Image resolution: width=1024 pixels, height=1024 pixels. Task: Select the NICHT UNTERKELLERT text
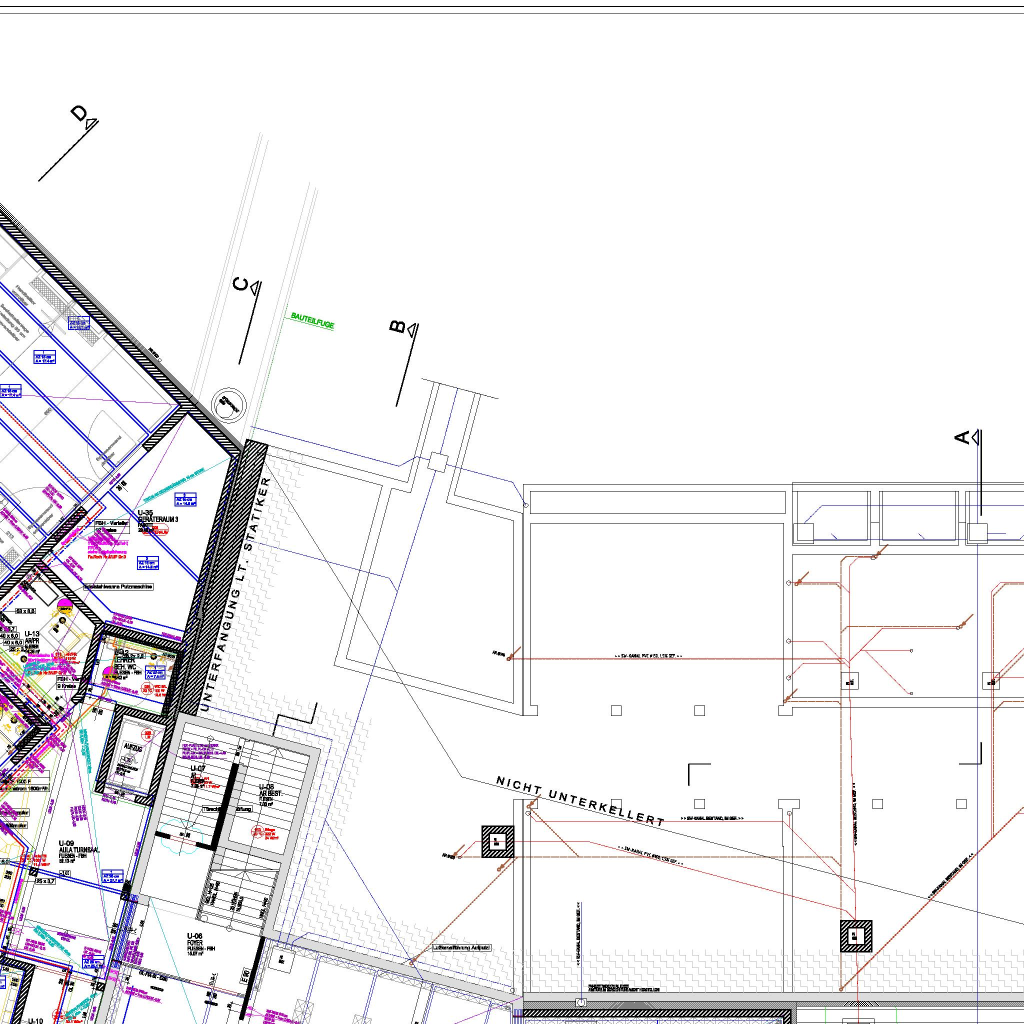tap(580, 801)
